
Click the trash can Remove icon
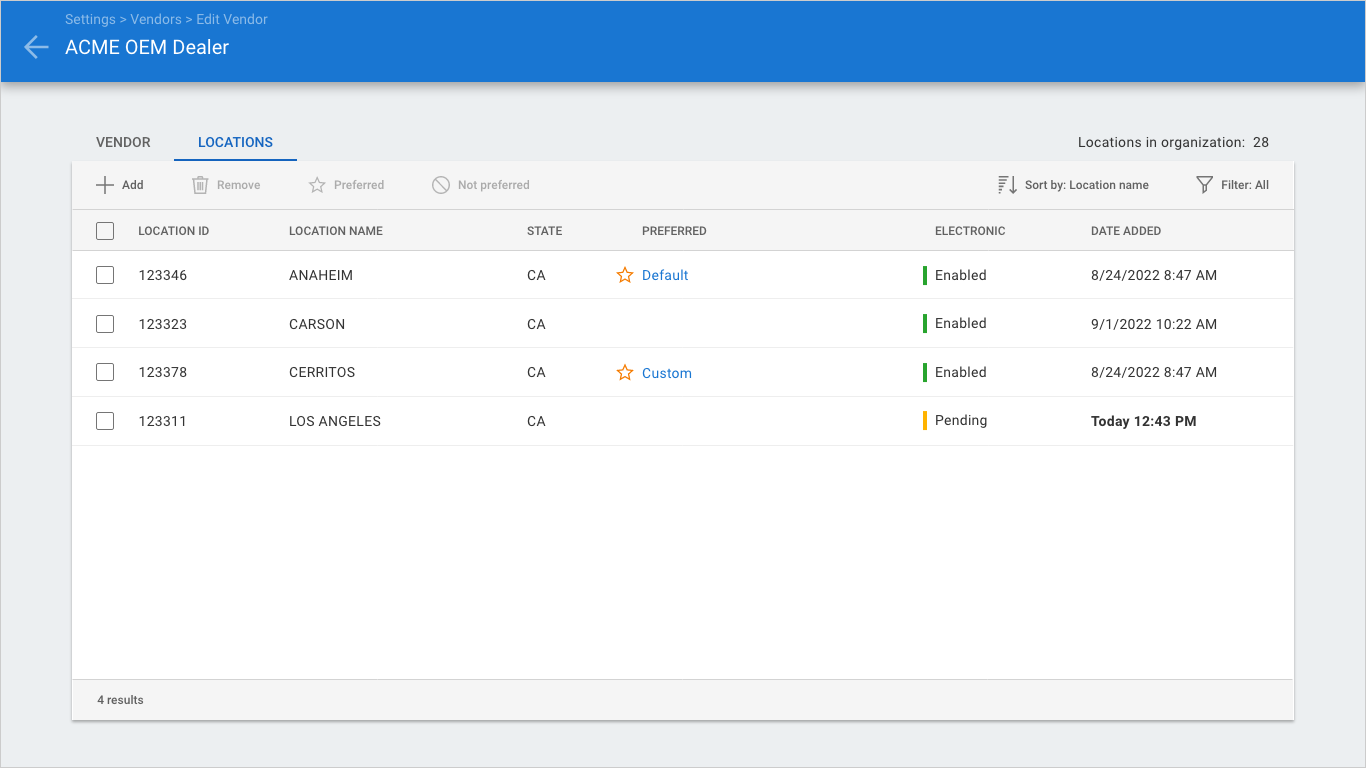coord(200,185)
